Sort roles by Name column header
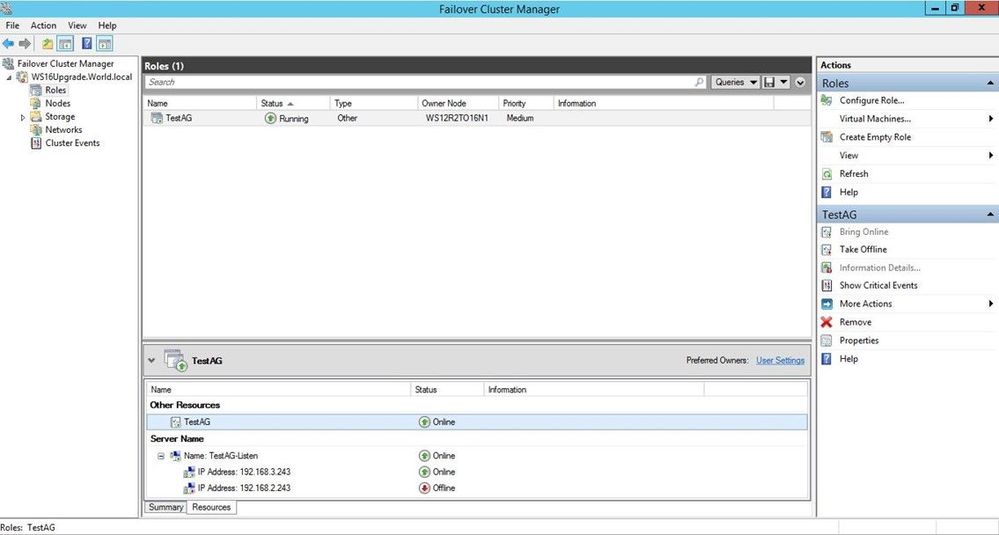 200,103
